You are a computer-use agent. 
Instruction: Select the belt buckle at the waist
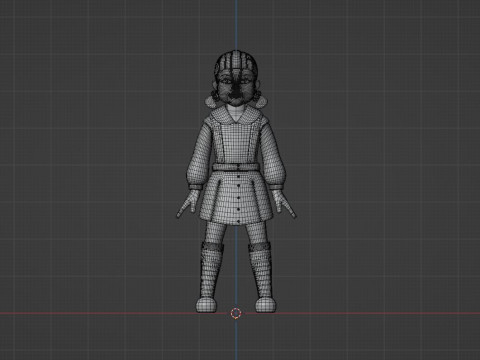(238, 167)
